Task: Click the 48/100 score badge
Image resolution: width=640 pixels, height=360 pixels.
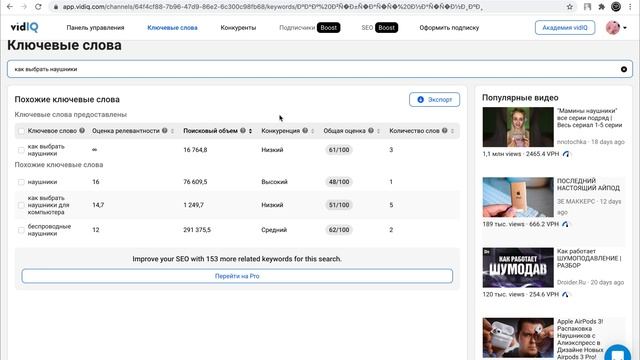Action: click(x=339, y=182)
